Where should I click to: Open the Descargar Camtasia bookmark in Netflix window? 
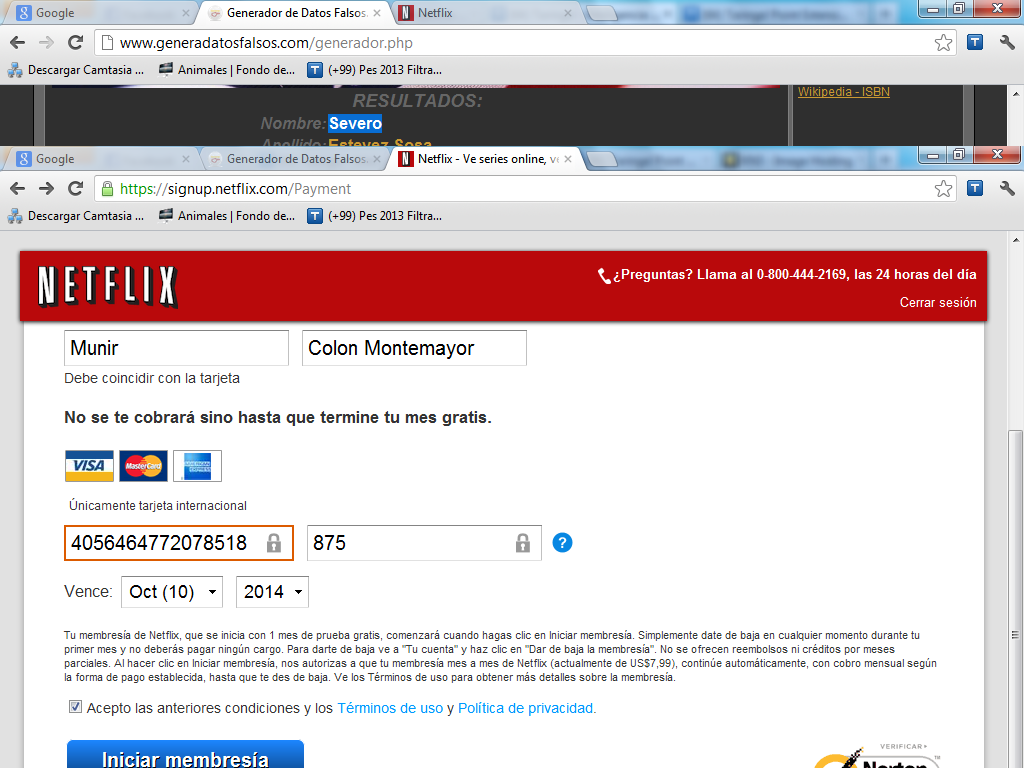(76, 216)
